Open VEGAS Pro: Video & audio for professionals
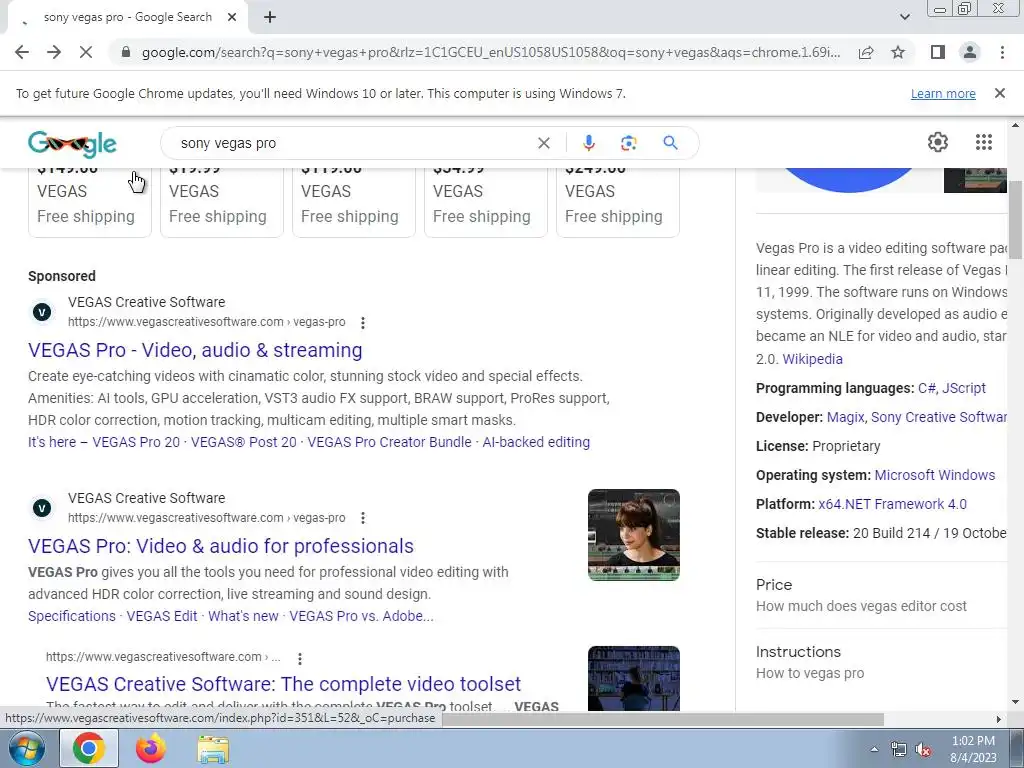Image resolution: width=1024 pixels, height=768 pixels. (x=221, y=546)
